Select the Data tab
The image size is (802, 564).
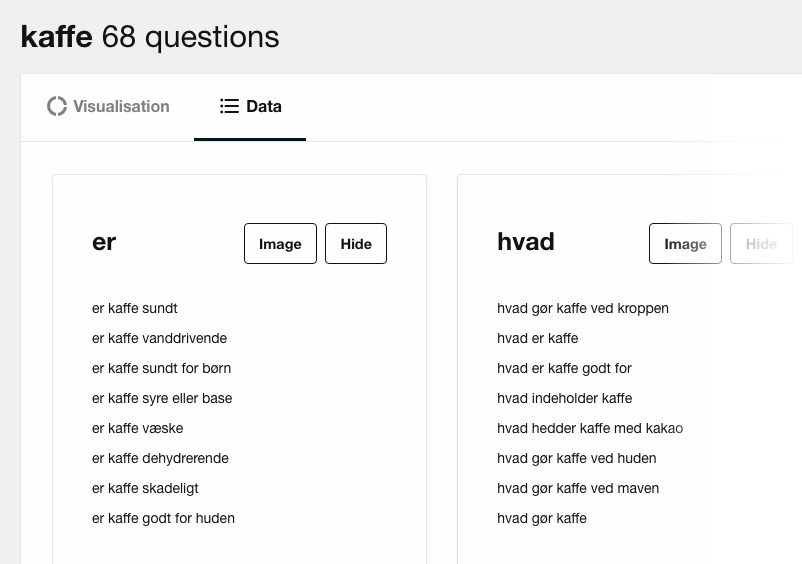pos(251,106)
